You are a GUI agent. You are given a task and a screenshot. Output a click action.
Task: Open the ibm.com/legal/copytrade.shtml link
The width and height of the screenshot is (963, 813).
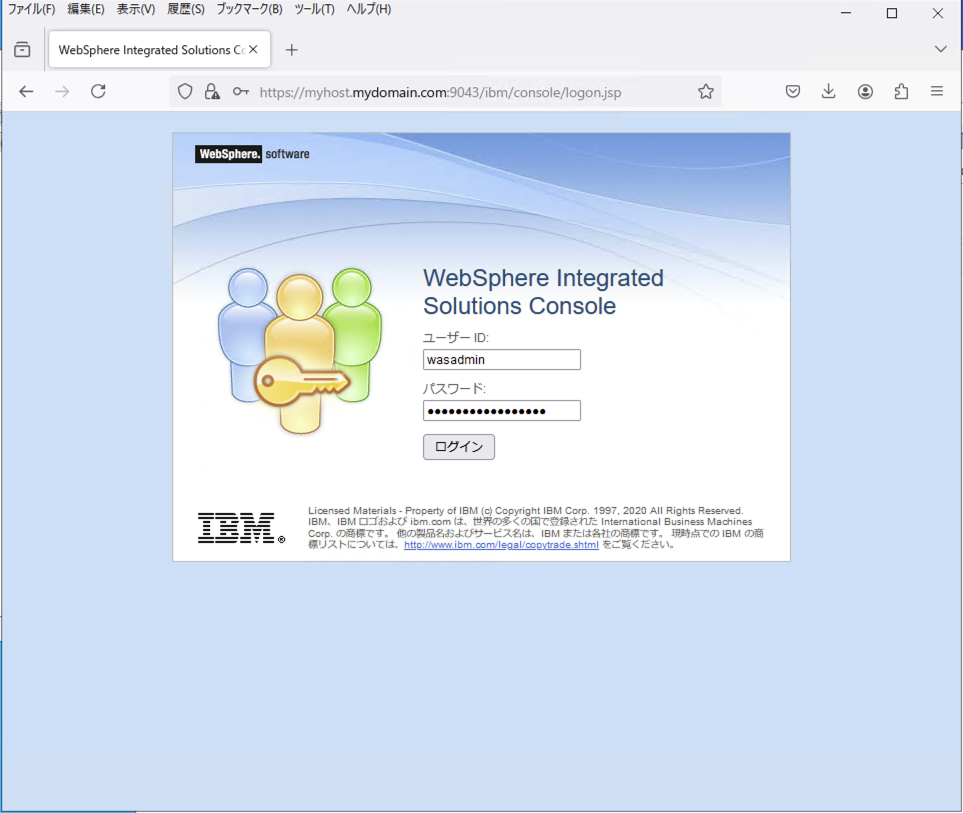[501, 545]
